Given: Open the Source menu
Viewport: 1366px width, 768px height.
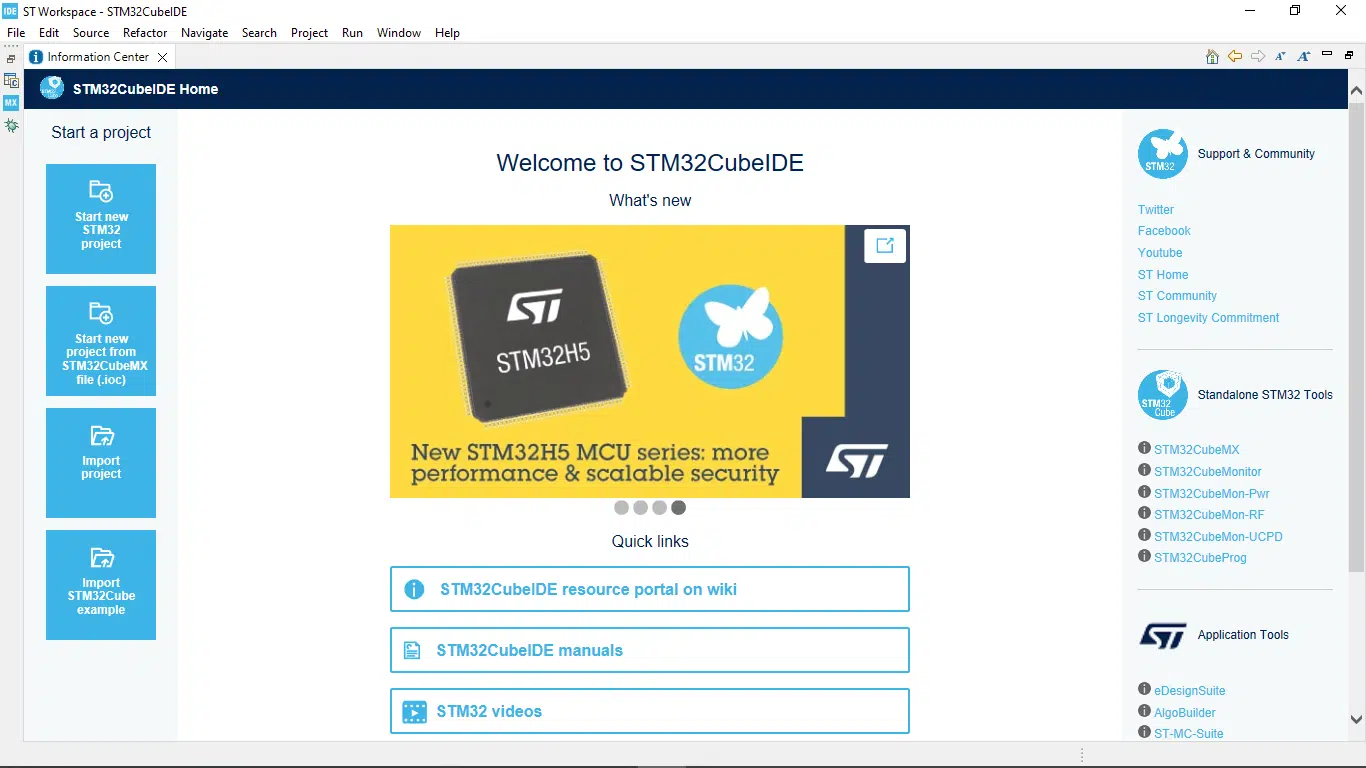Looking at the screenshot, I should tap(91, 33).
